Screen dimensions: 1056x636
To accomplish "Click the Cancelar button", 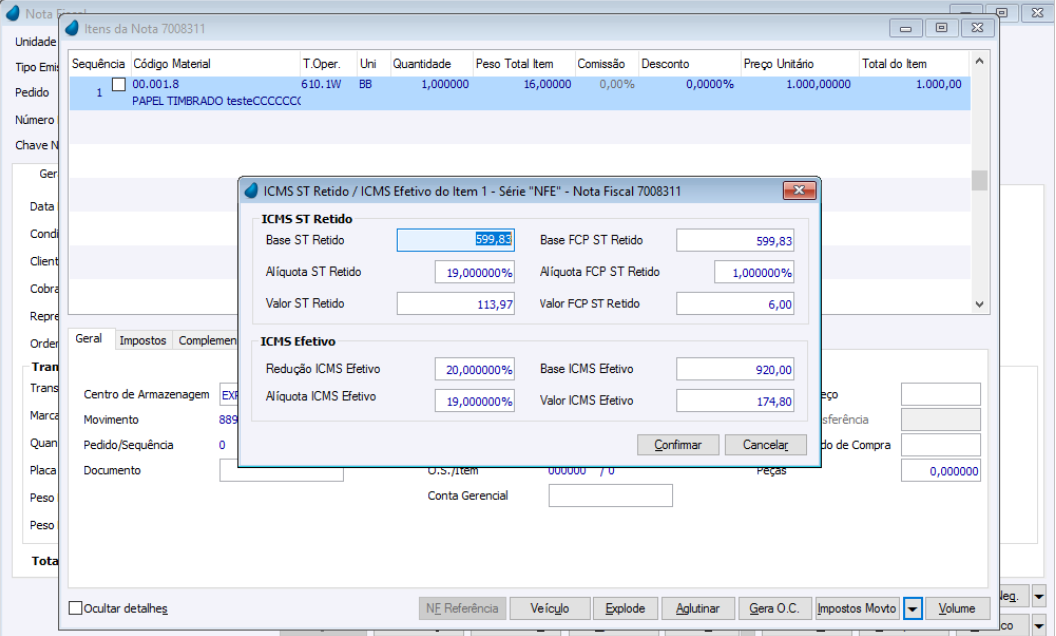I will pyautogui.click(x=766, y=445).
